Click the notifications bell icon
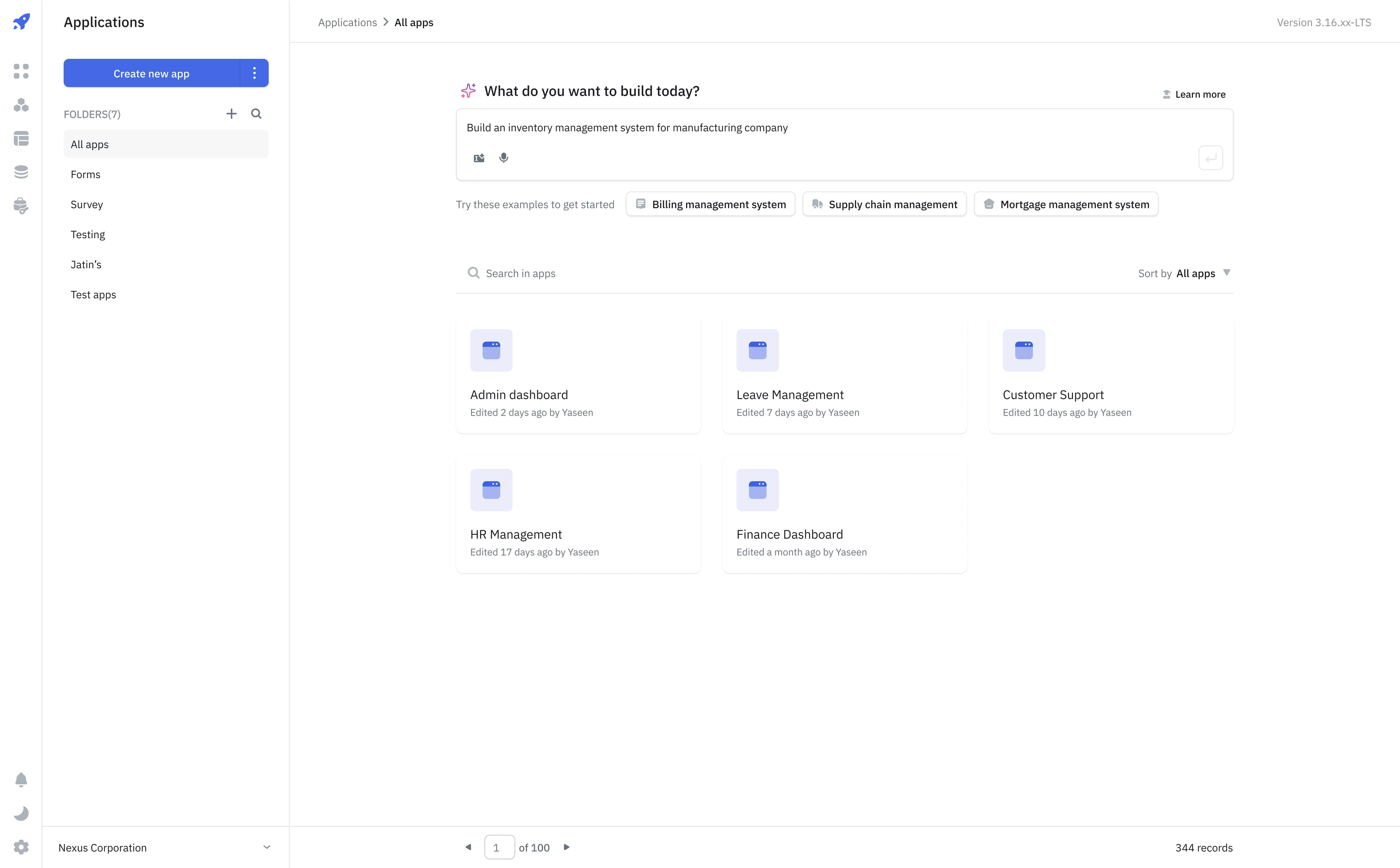This screenshot has height=868, width=1400. pyautogui.click(x=21, y=780)
